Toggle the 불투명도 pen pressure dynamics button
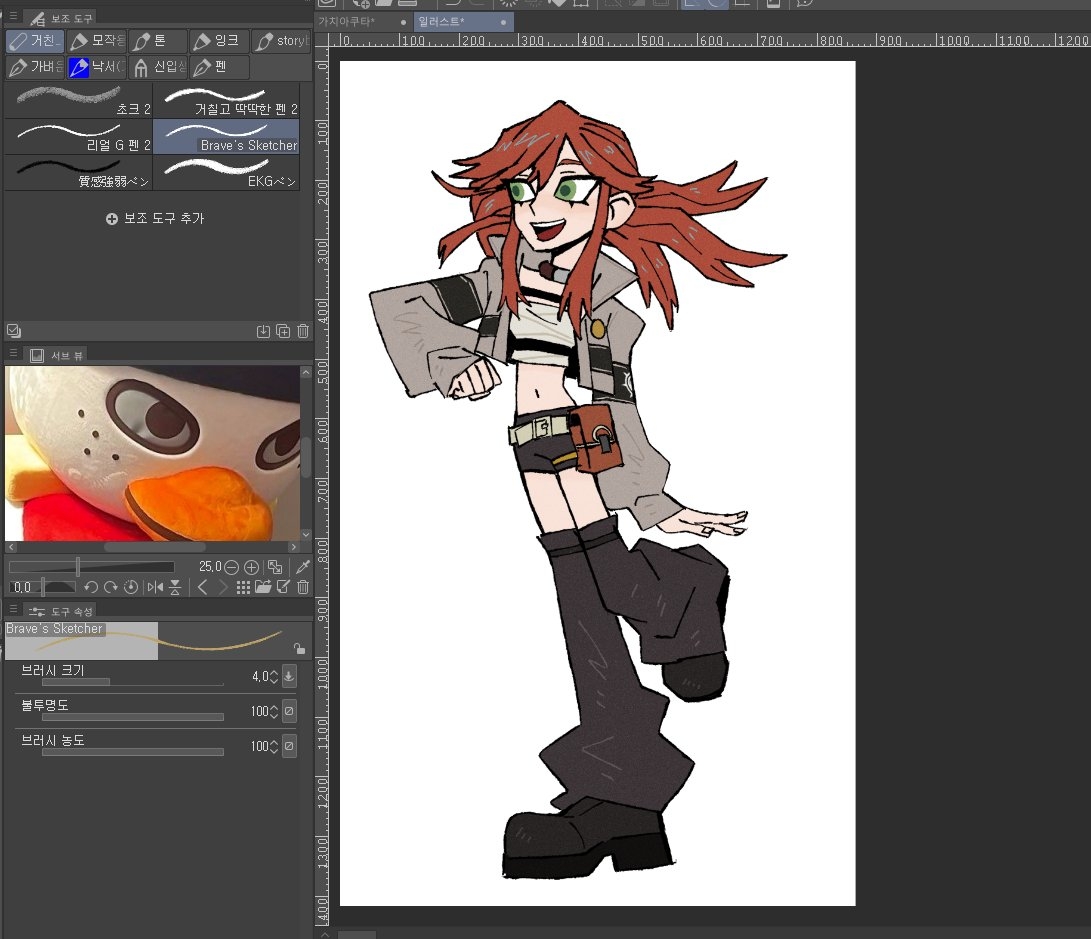This screenshot has width=1091, height=939. (x=289, y=711)
